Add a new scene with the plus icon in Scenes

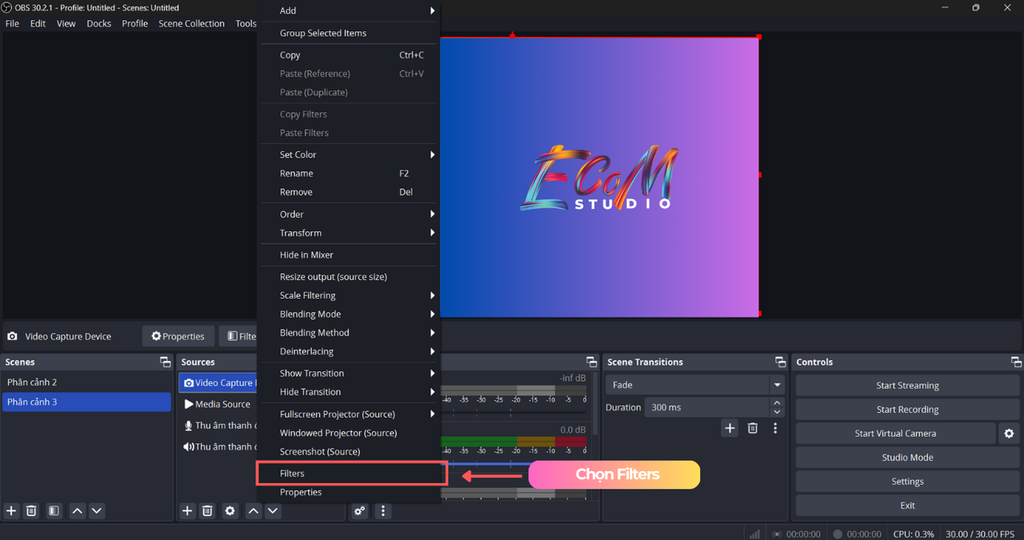tap(11, 511)
